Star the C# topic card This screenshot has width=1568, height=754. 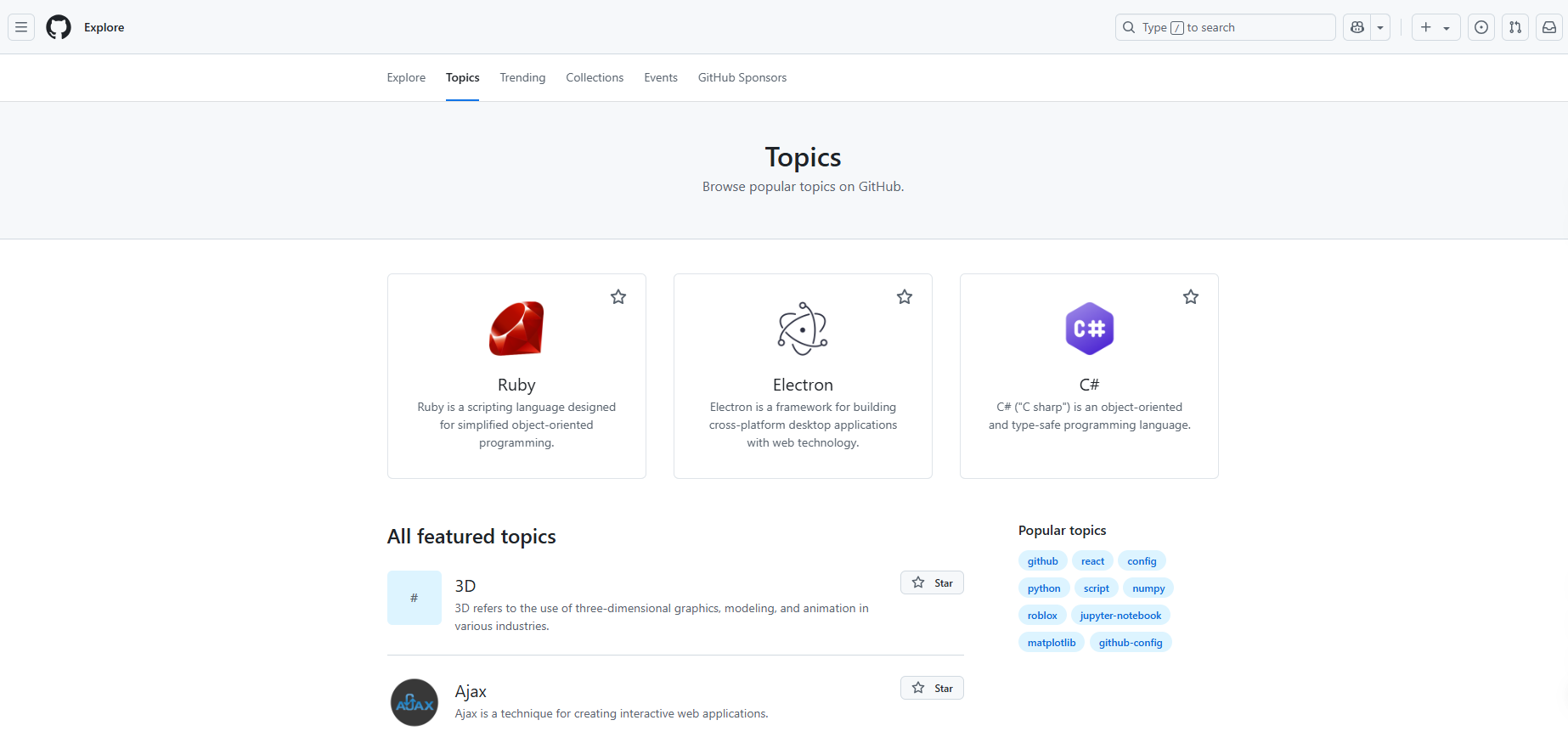[x=1191, y=297]
